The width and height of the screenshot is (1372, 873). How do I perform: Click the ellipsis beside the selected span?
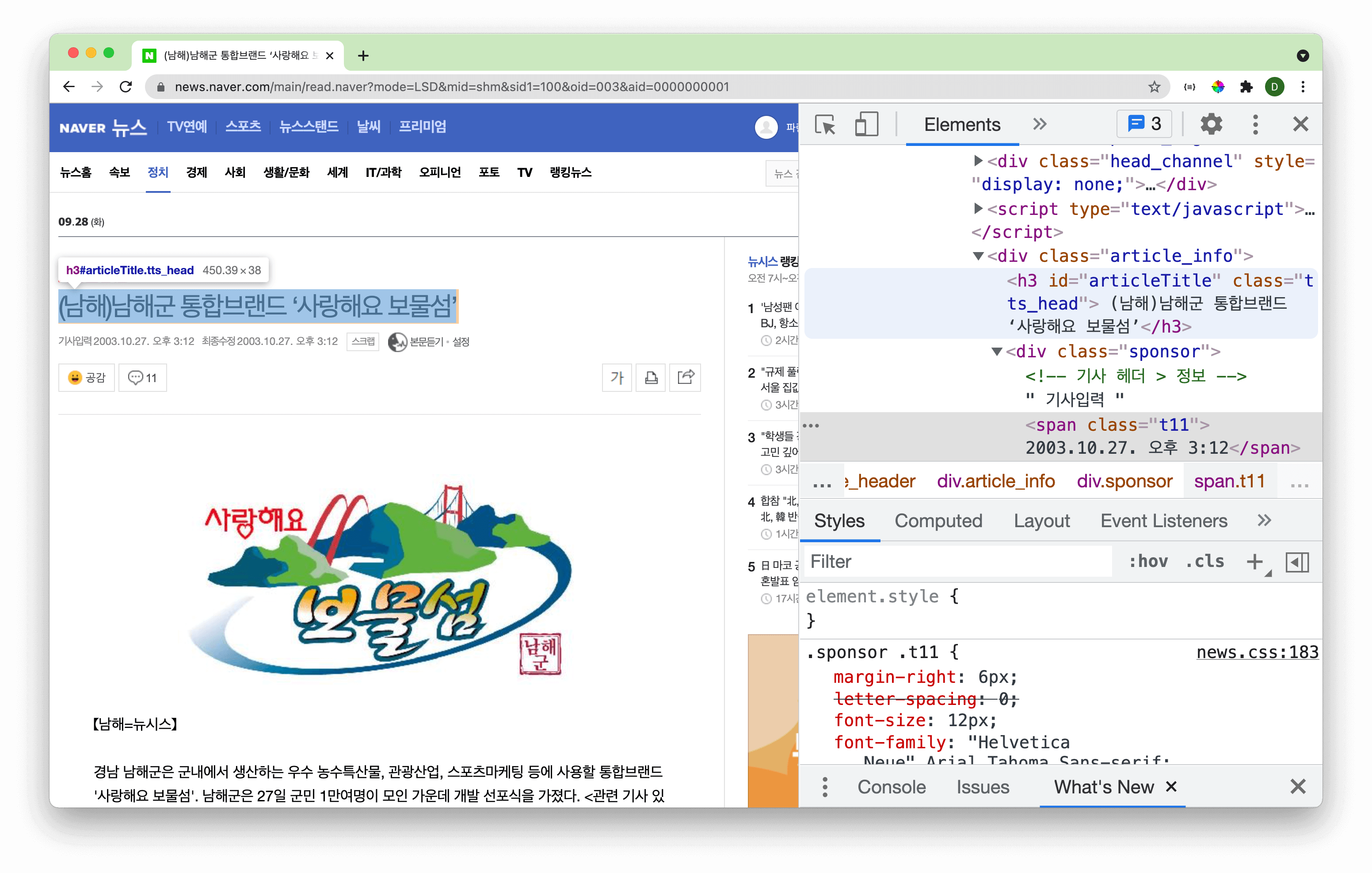tap(810, 425)
